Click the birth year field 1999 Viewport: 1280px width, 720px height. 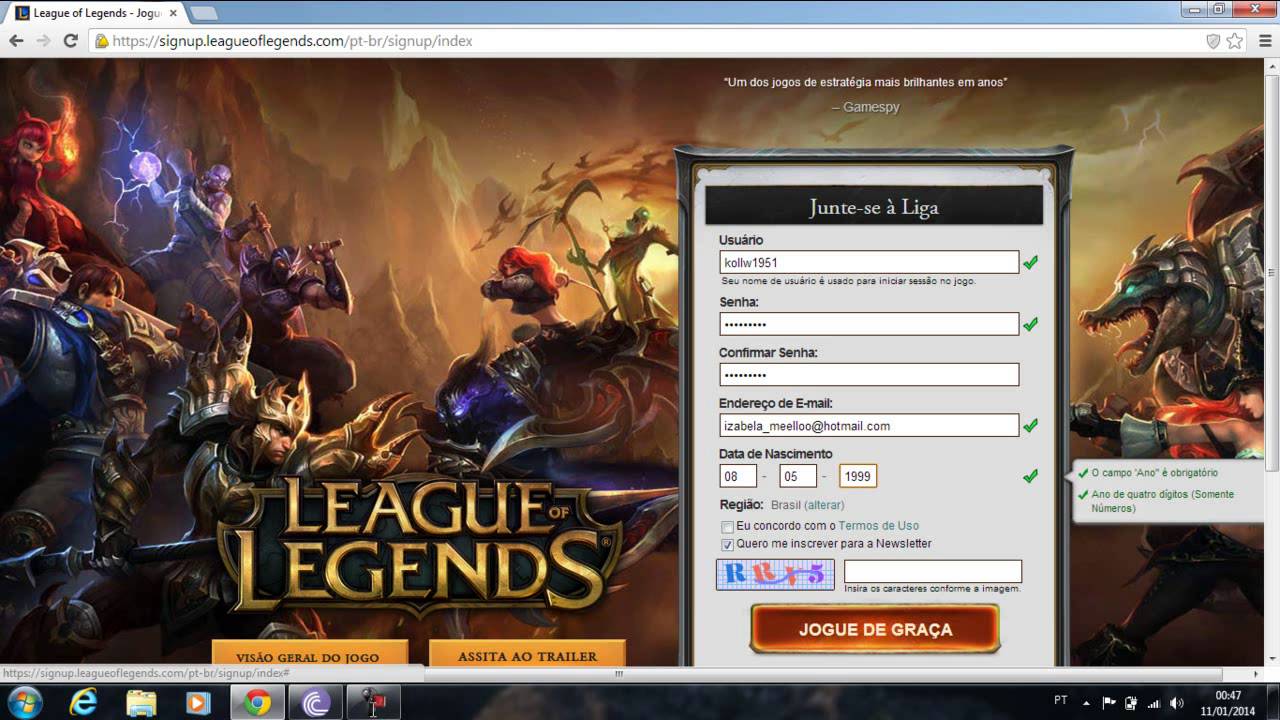click(x=858, y=477)
